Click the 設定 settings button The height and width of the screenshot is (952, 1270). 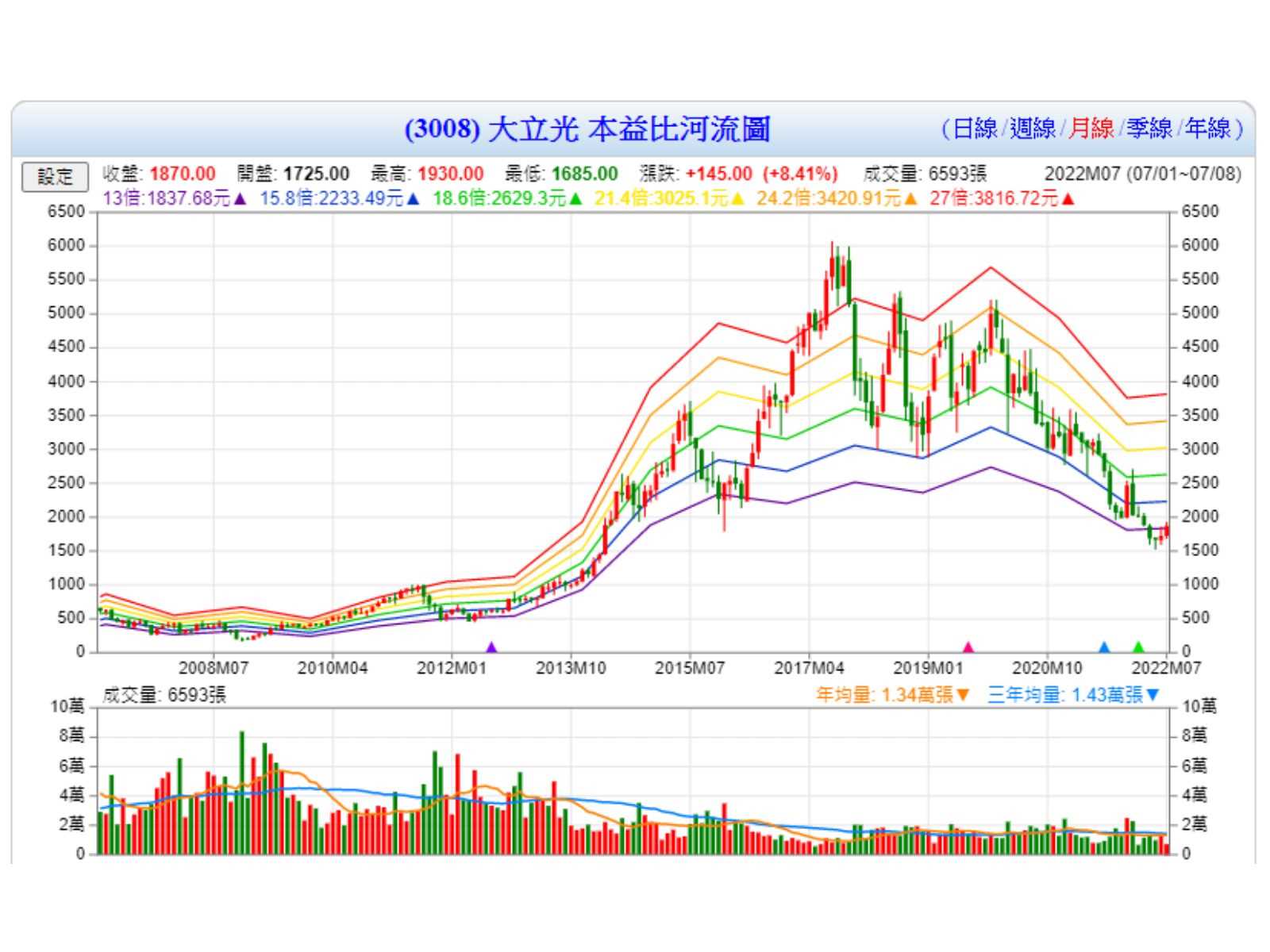[x=54, y=177]
